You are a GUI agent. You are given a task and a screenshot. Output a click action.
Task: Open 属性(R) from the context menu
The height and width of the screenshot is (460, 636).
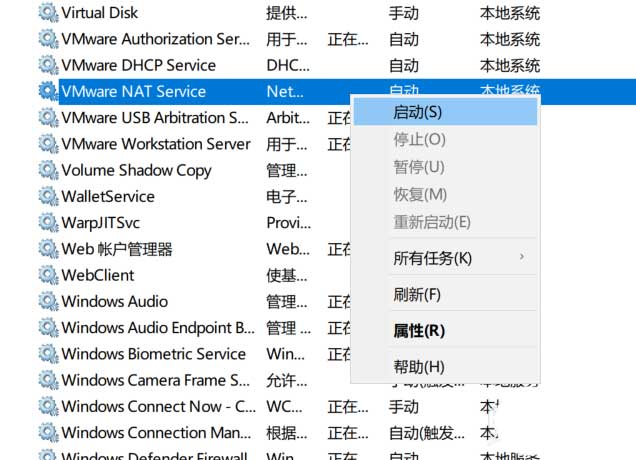click(x=445, y=331)
